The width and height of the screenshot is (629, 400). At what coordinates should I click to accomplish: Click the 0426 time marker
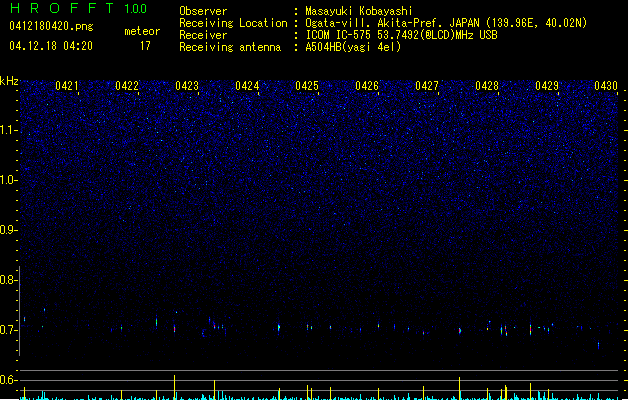[x=367, y=86]
